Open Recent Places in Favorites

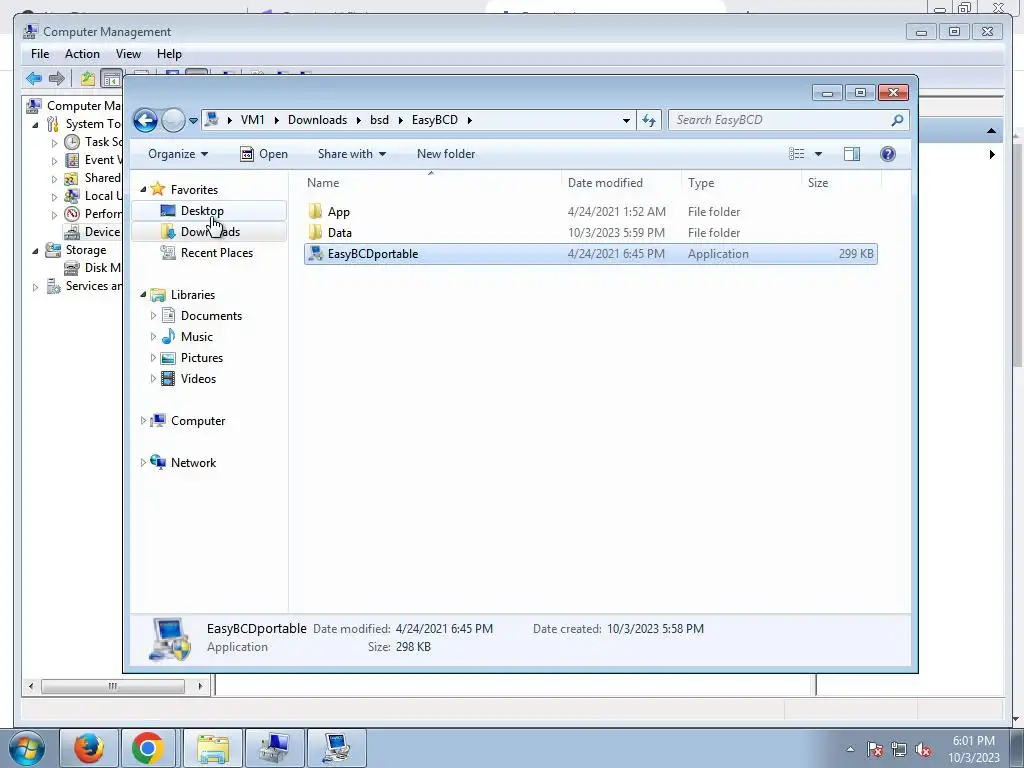point(216,253)
